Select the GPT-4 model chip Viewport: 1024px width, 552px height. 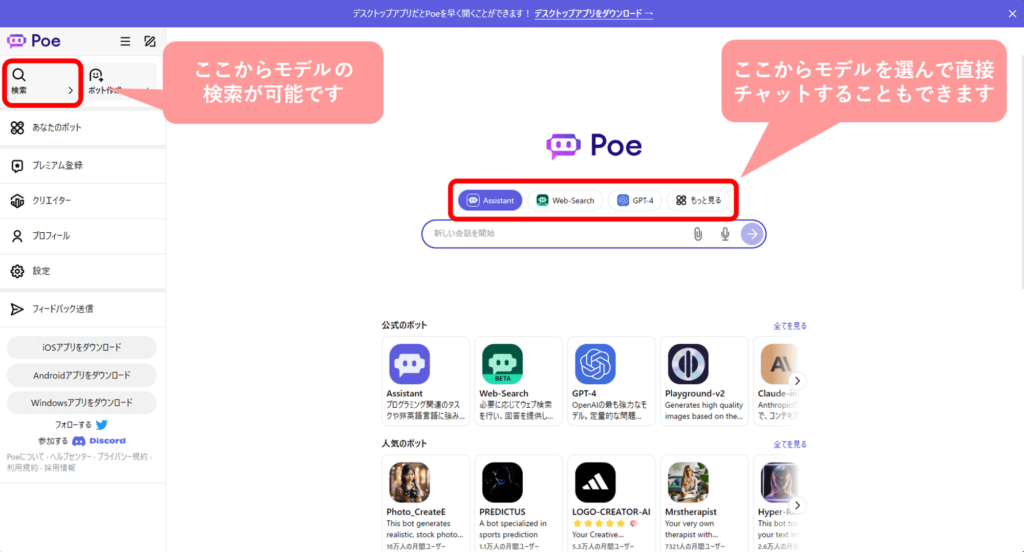[635, 200]
